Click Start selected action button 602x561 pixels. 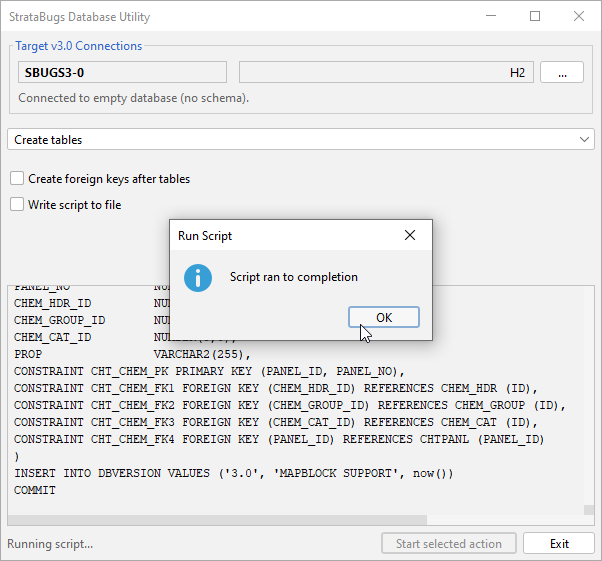point(448,543)
